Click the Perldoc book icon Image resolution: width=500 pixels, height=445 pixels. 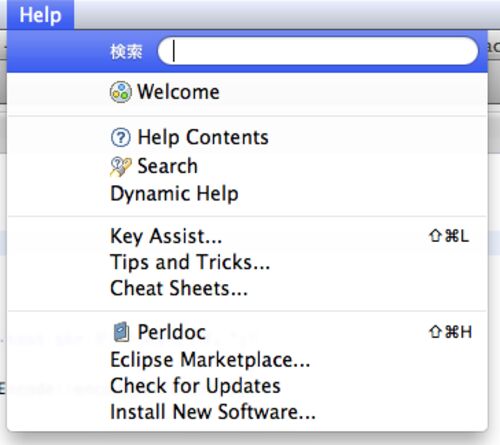click(x=121, y=332)
